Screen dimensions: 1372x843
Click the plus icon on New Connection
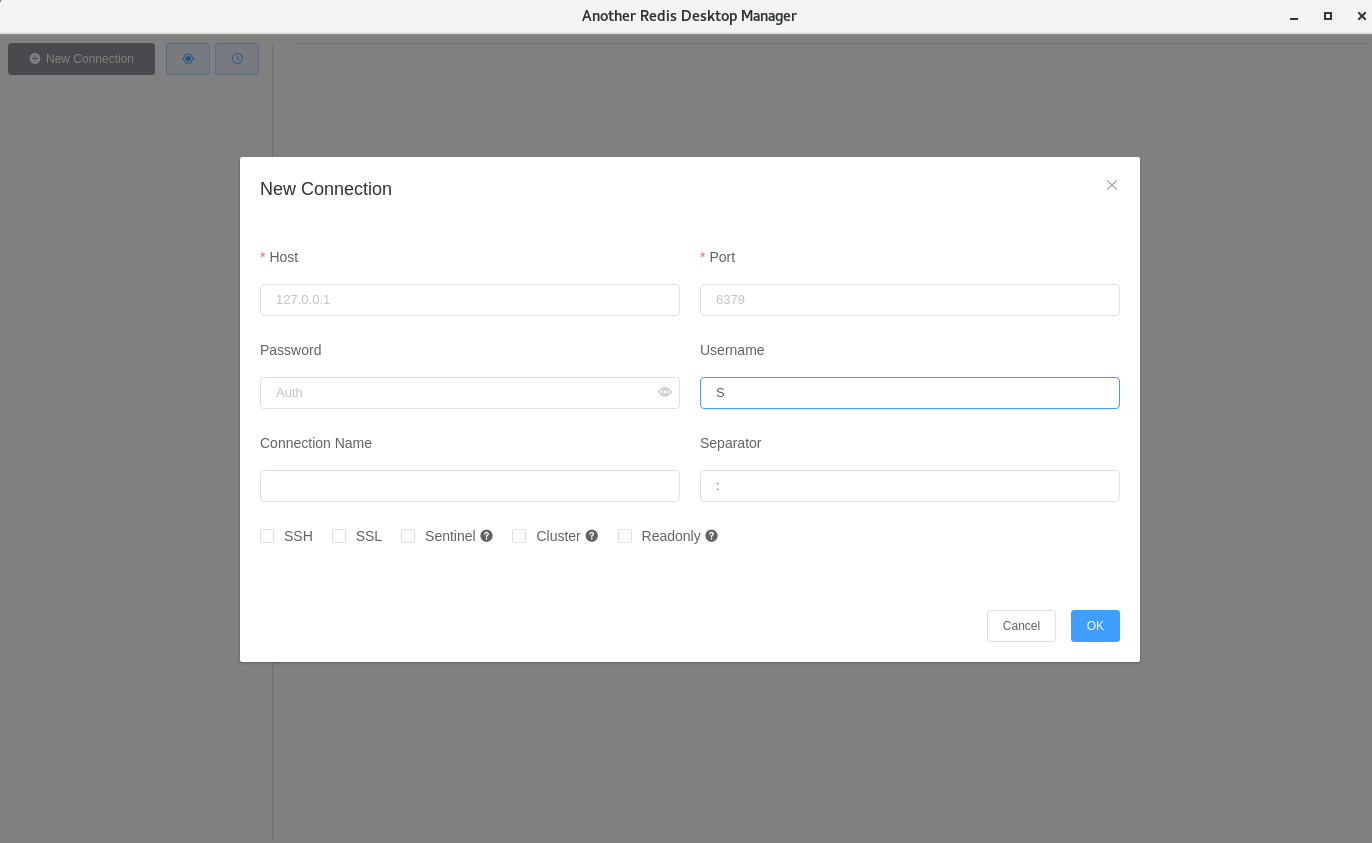35,59
